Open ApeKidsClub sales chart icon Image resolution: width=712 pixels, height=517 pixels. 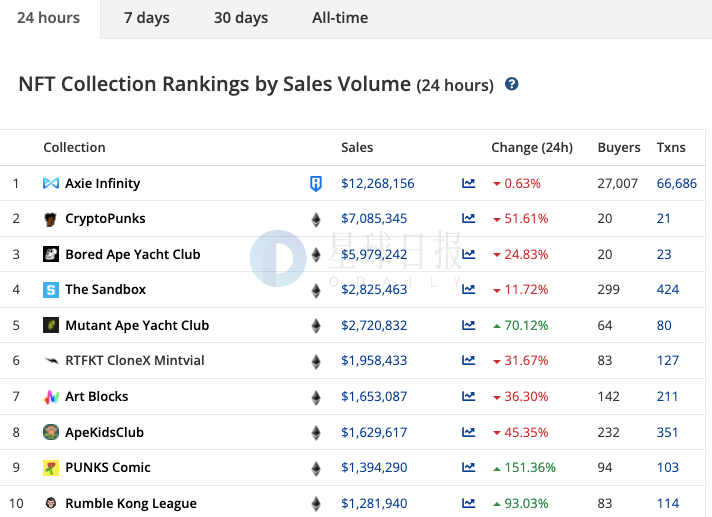(x=468, y=432)
